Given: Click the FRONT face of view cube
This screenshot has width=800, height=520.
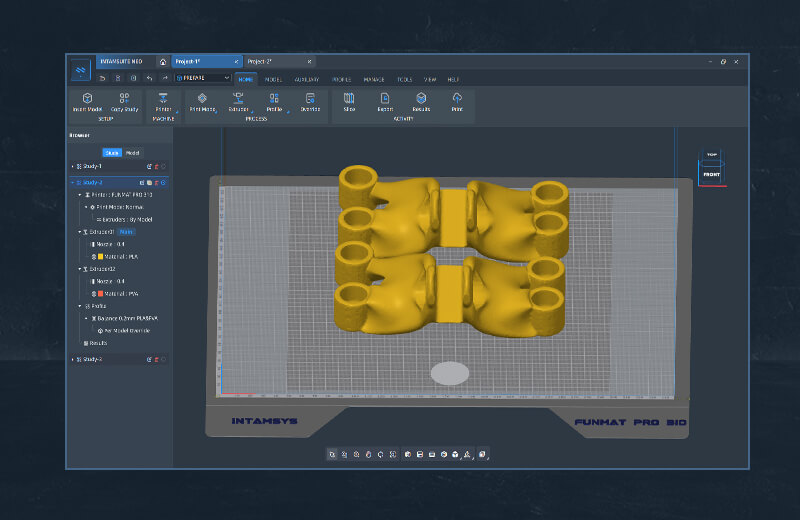Looking at the screenshot, I should click(x=712, y=174).
